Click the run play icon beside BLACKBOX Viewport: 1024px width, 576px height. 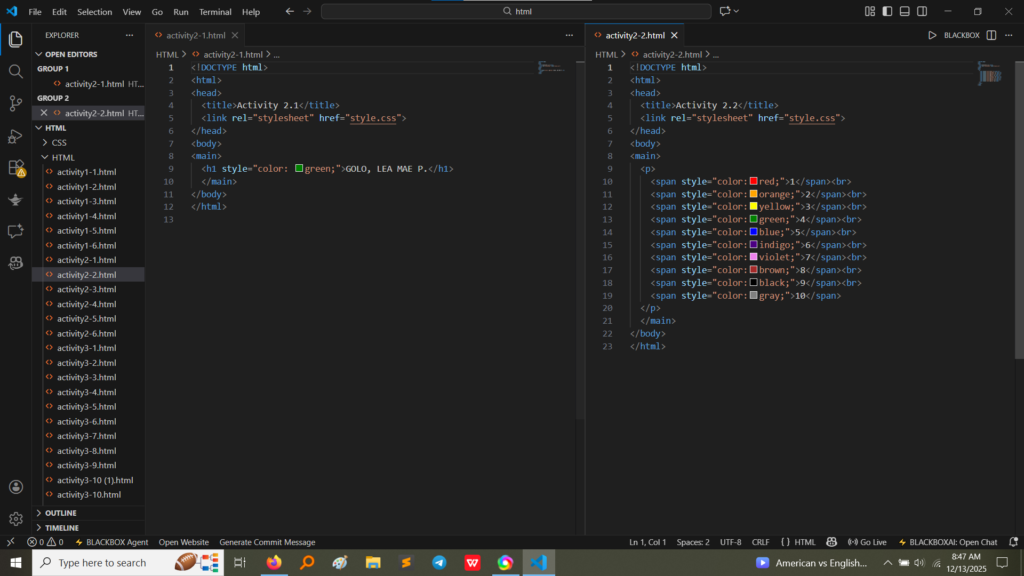click(932, 35)
